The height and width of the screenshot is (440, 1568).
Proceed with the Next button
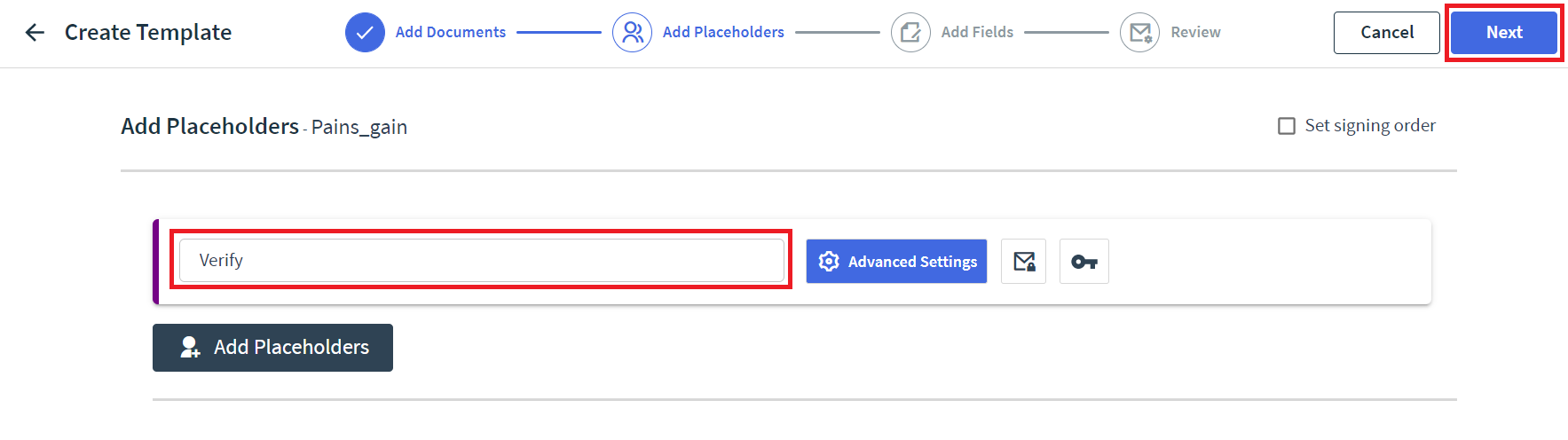click(1503, 33)
